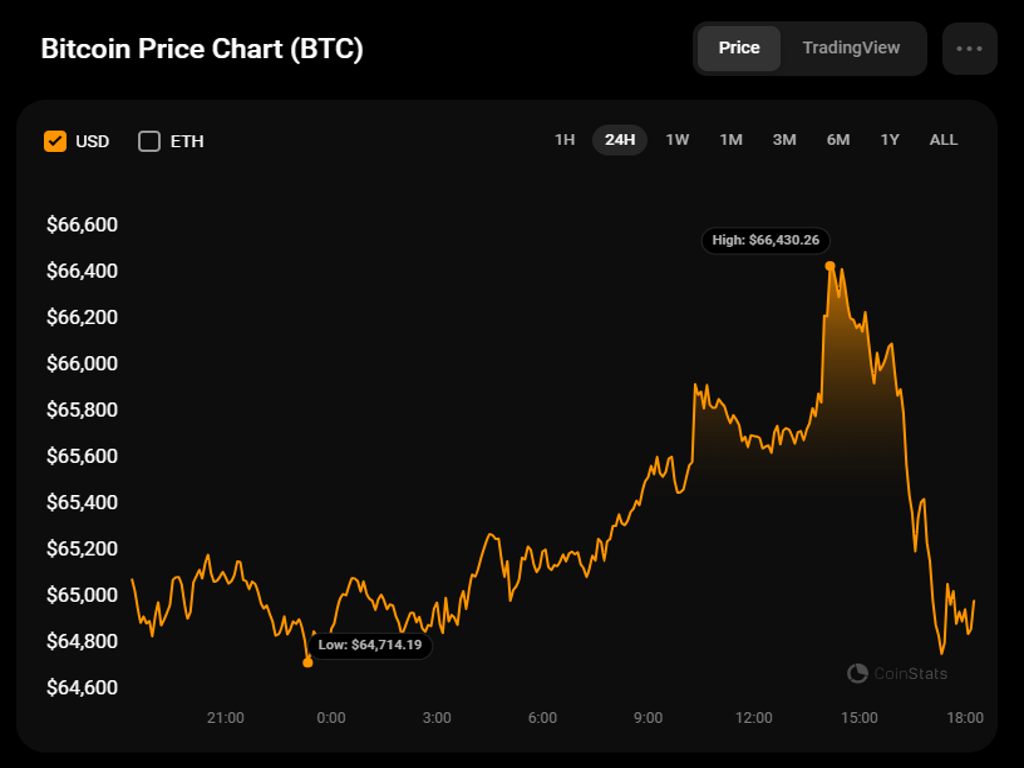Click the Bitcoin Price Chart (BTC) heading

pos(202,49)
